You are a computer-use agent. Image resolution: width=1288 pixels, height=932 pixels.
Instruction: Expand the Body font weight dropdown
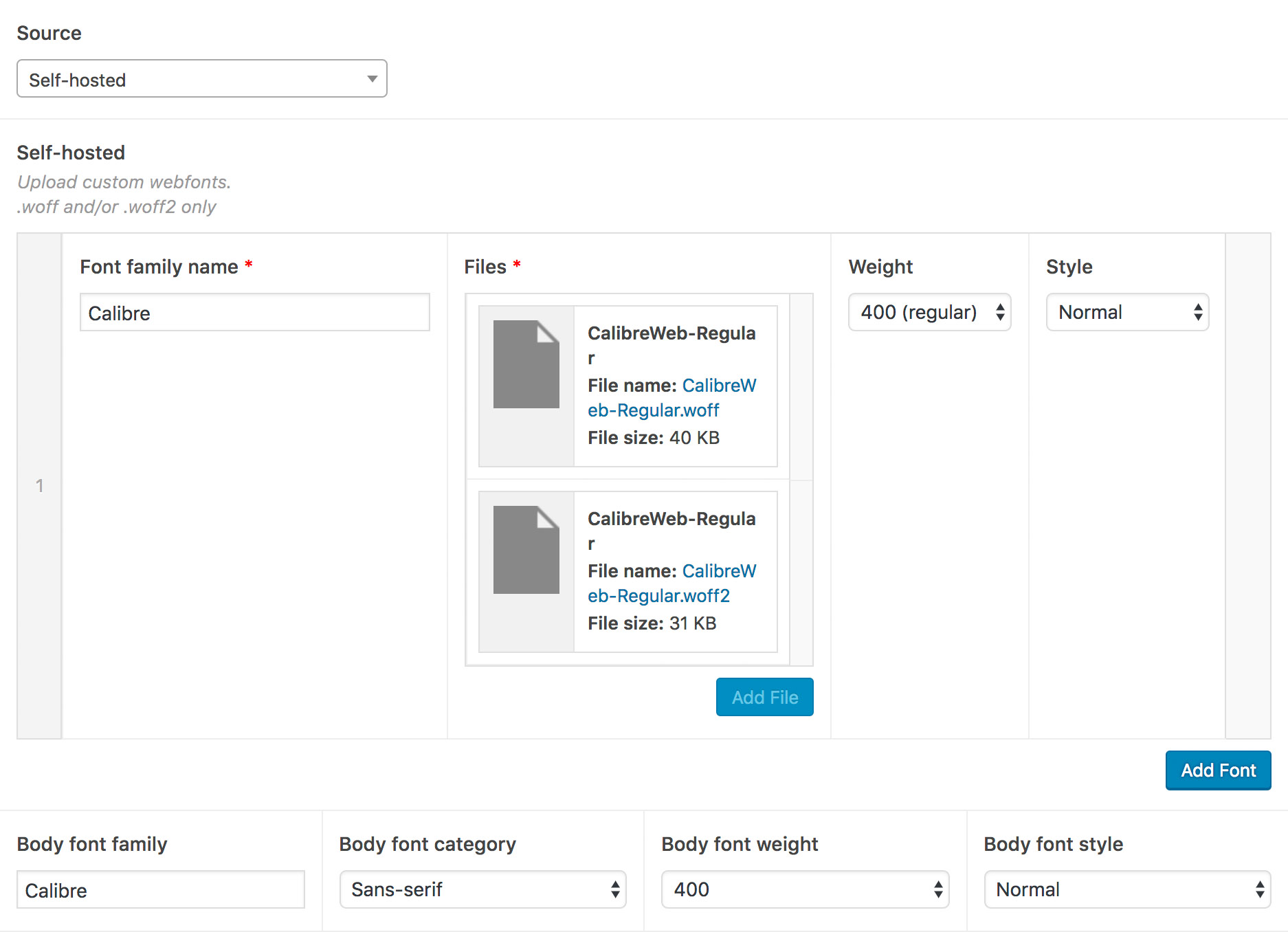[805, 890]
